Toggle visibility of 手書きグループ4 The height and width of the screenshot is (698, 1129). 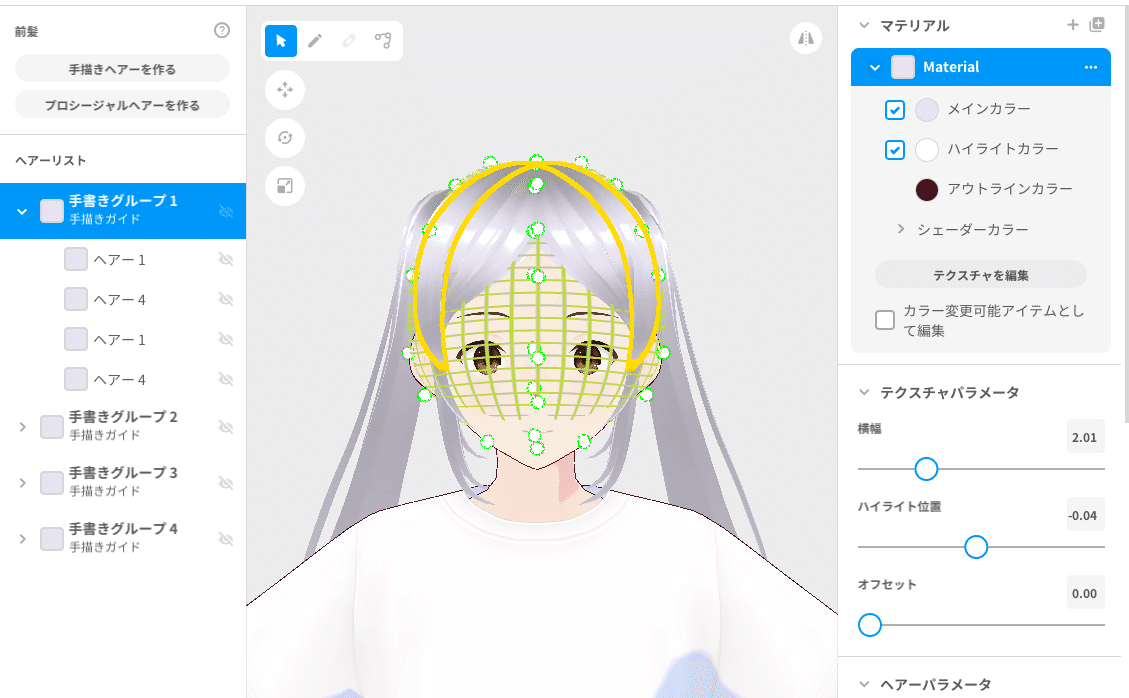226,540
